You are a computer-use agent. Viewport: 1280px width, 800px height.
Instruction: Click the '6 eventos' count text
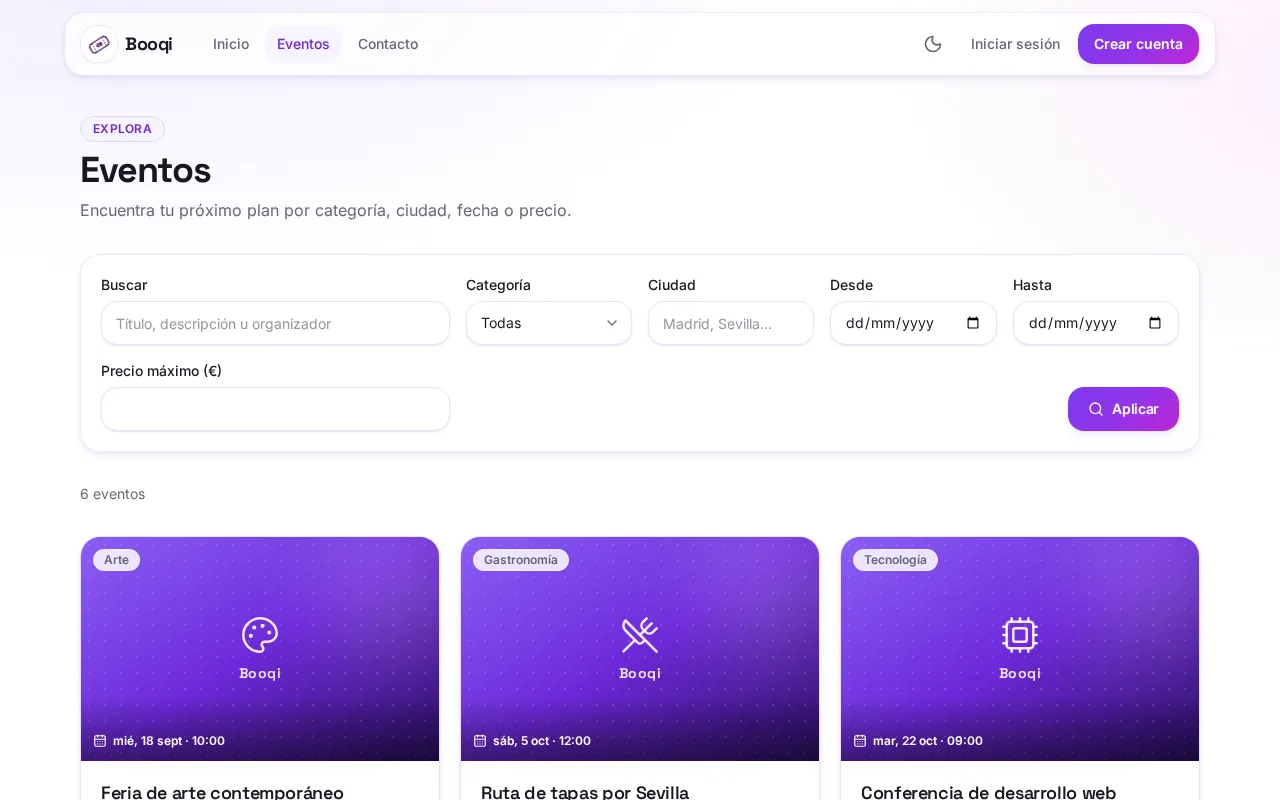[112, 494]
